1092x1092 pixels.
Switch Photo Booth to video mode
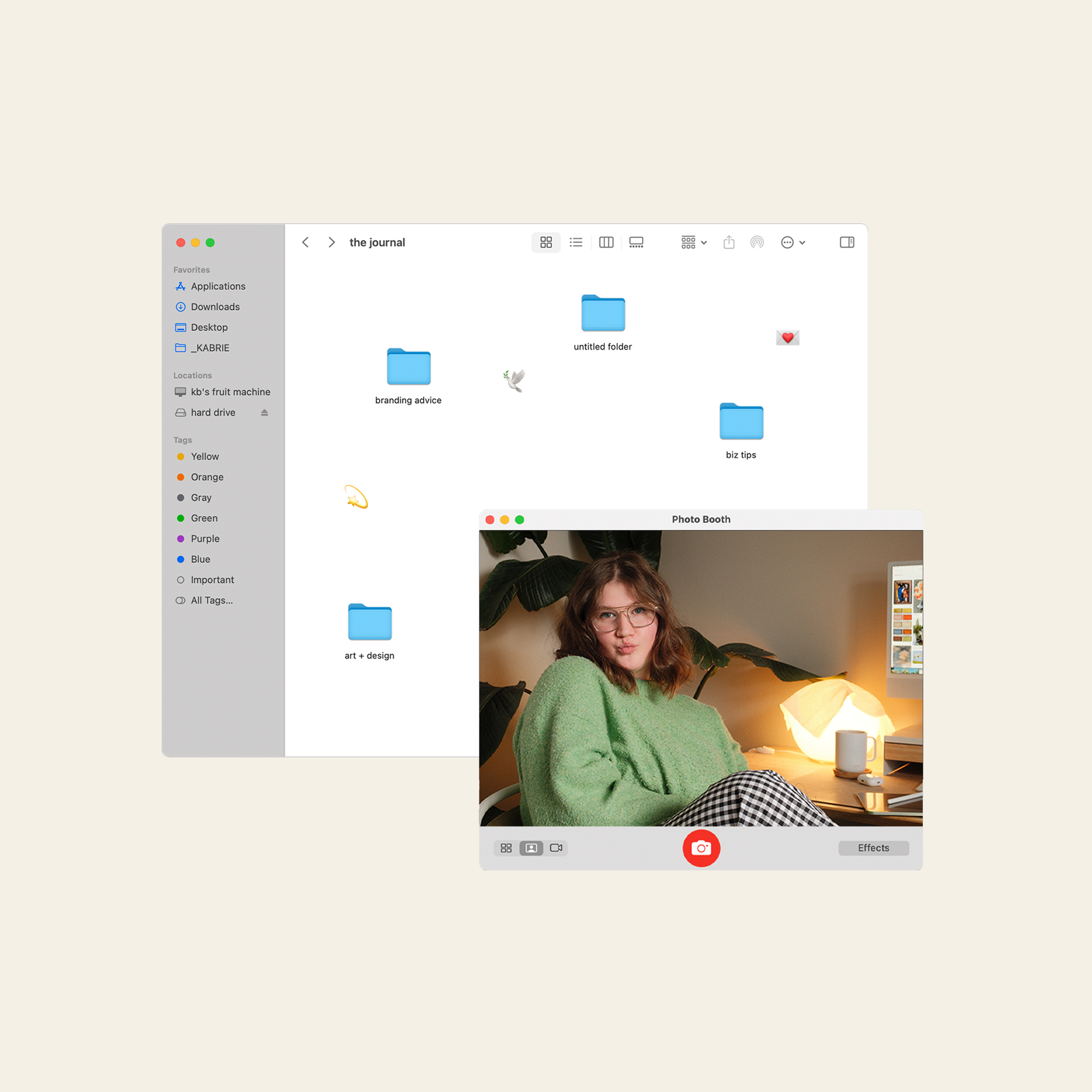click(x=556, y=848)
